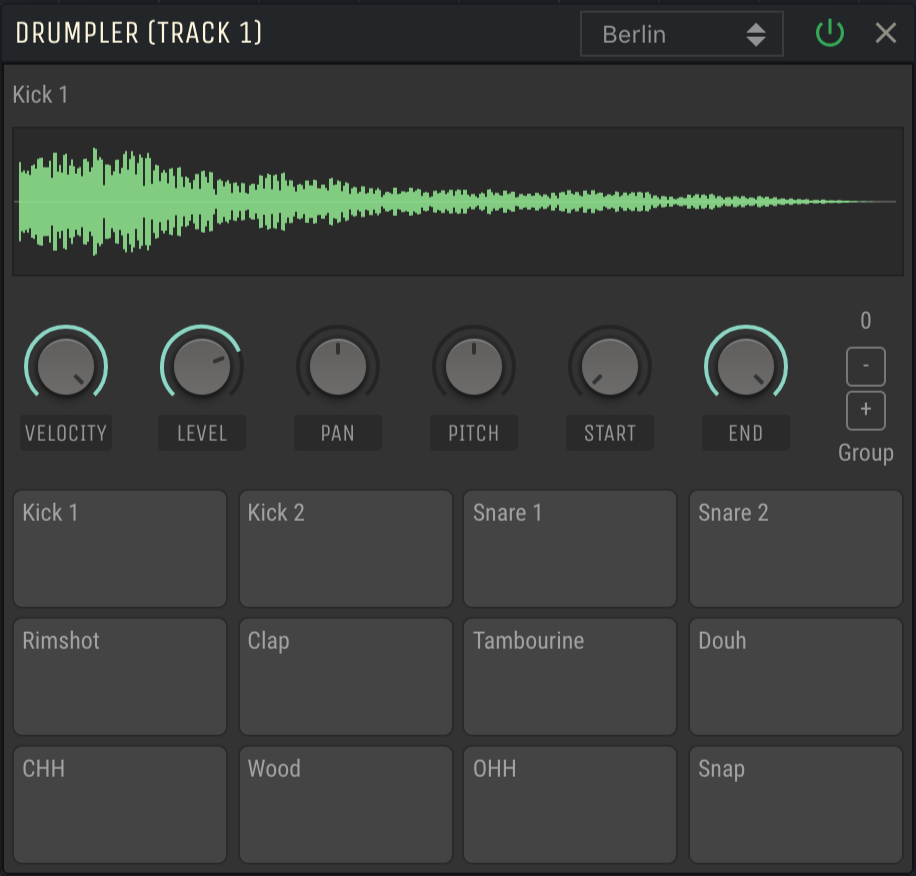The height and width of the screenshot is (876, 916).
Task: Trigger the OHH pad
Action: coord(569,803)
